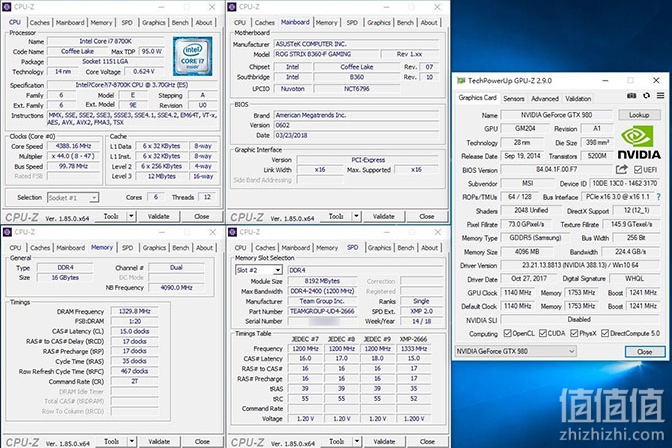This screenshot has width=672, height=448.
Task: Click the Max Bandwidth DDR4-2400 value
Action: tap(322, 291)
